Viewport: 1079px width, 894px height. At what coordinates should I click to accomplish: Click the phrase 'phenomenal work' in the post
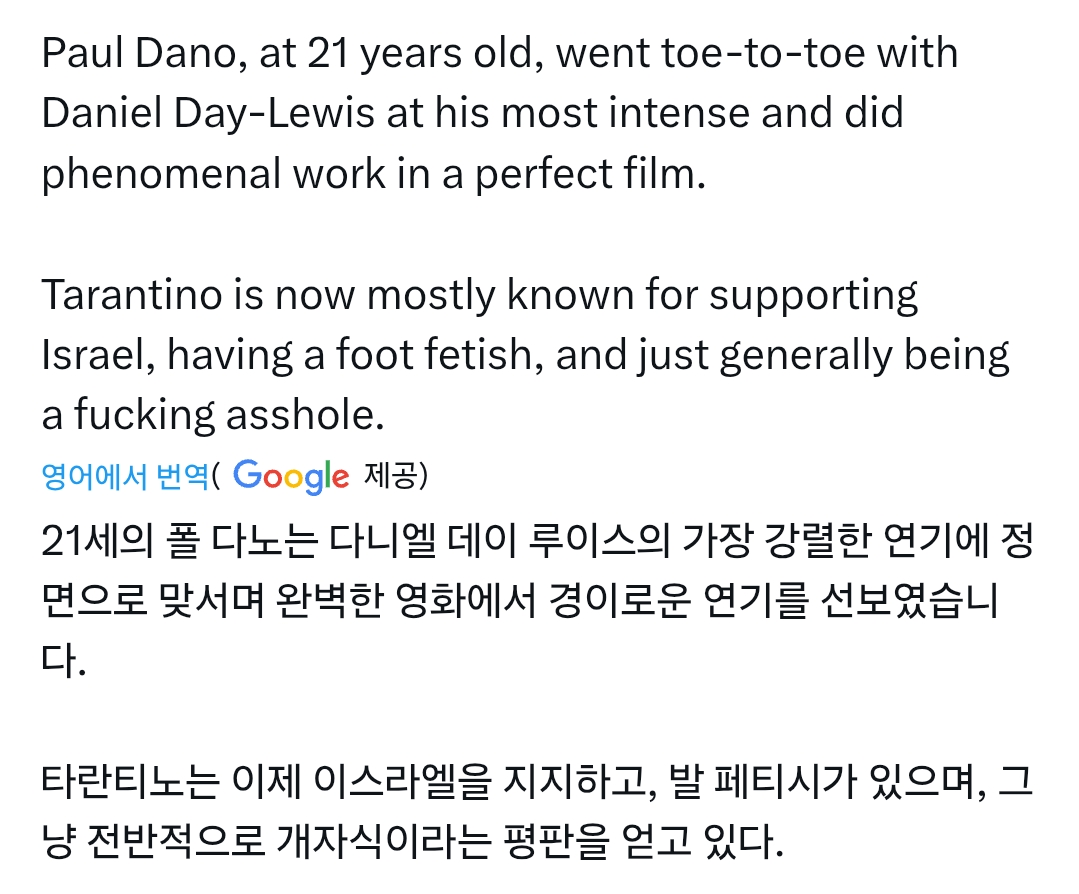click(x=213, y=174)
